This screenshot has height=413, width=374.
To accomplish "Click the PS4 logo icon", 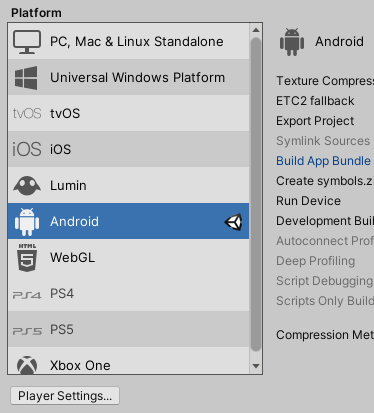I will [x=27, y=295].
